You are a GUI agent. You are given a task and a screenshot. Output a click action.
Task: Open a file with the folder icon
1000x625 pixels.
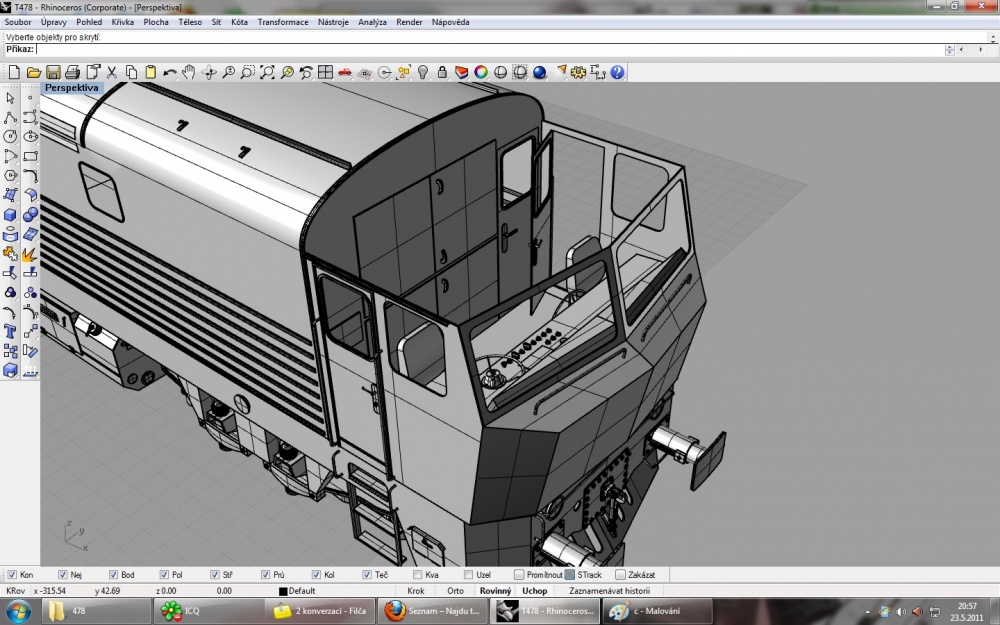coord(34,72)
